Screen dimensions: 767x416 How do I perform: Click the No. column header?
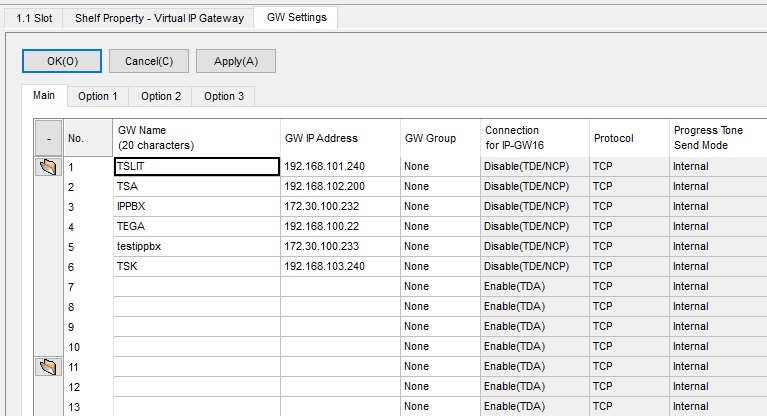tap(88, 138)
